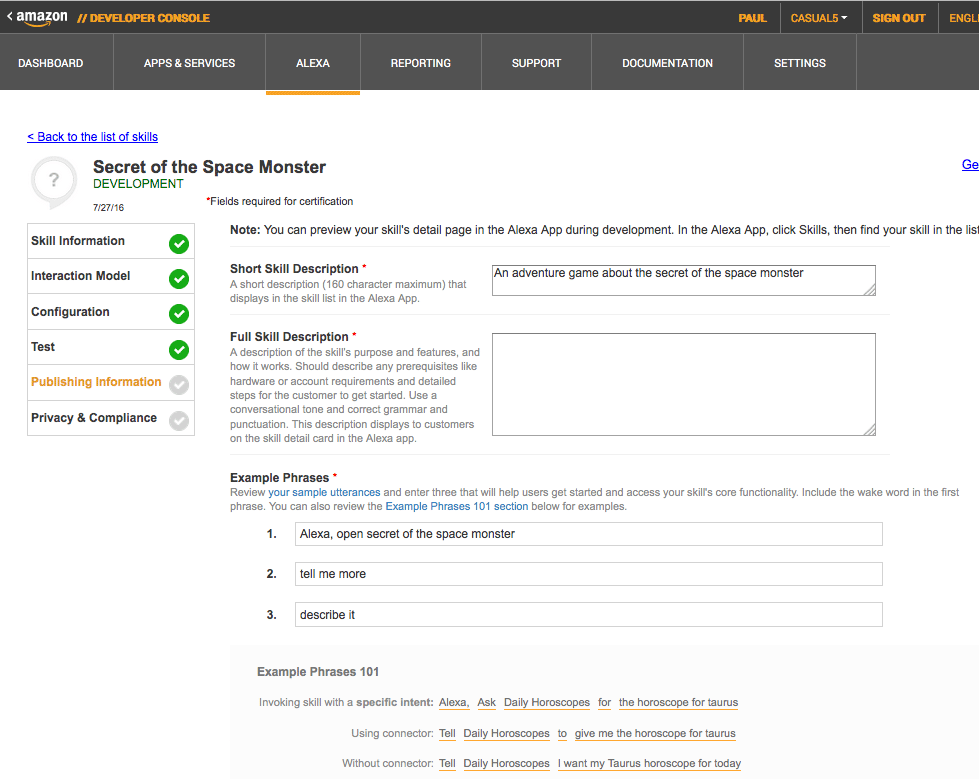Click Back to the list of skills
979x779 pixels.
tap(92, 137)
